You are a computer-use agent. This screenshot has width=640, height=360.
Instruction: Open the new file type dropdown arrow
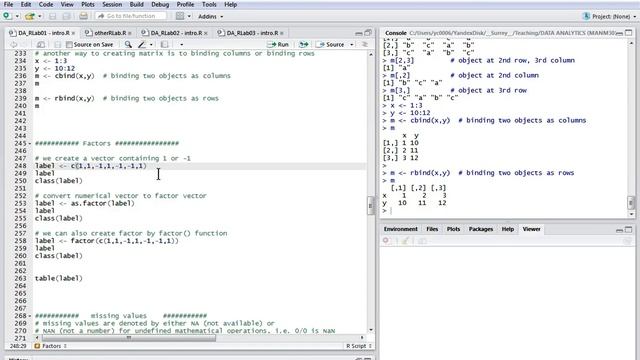point(17,16)
